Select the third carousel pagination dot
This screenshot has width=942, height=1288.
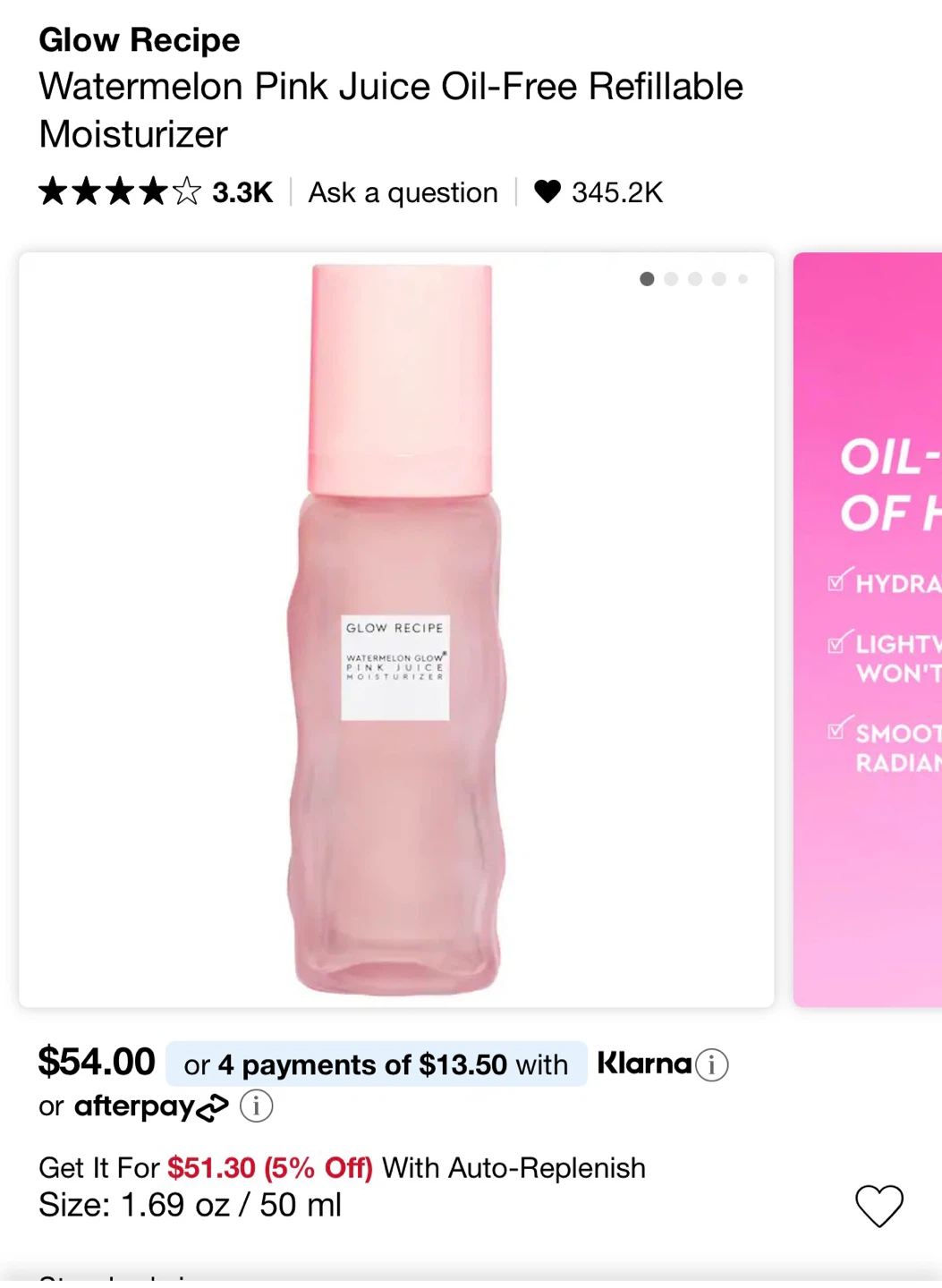(x=695, y=279)
